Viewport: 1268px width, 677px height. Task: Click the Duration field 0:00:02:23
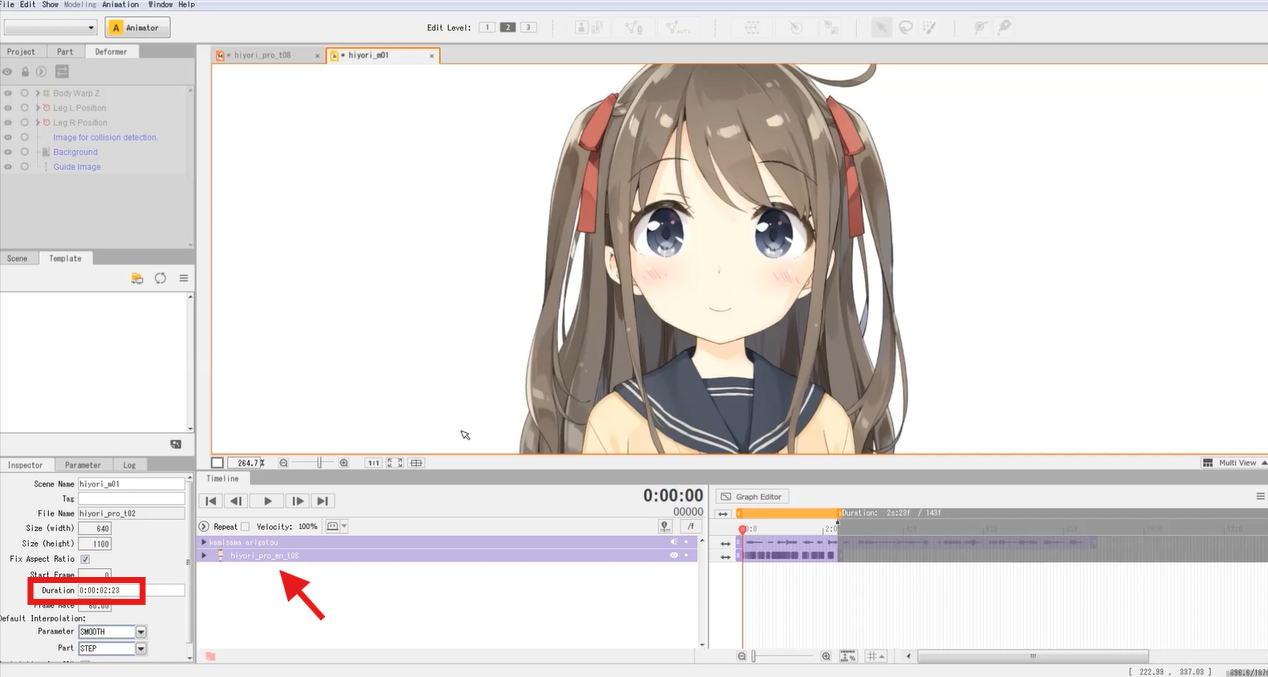131,590
